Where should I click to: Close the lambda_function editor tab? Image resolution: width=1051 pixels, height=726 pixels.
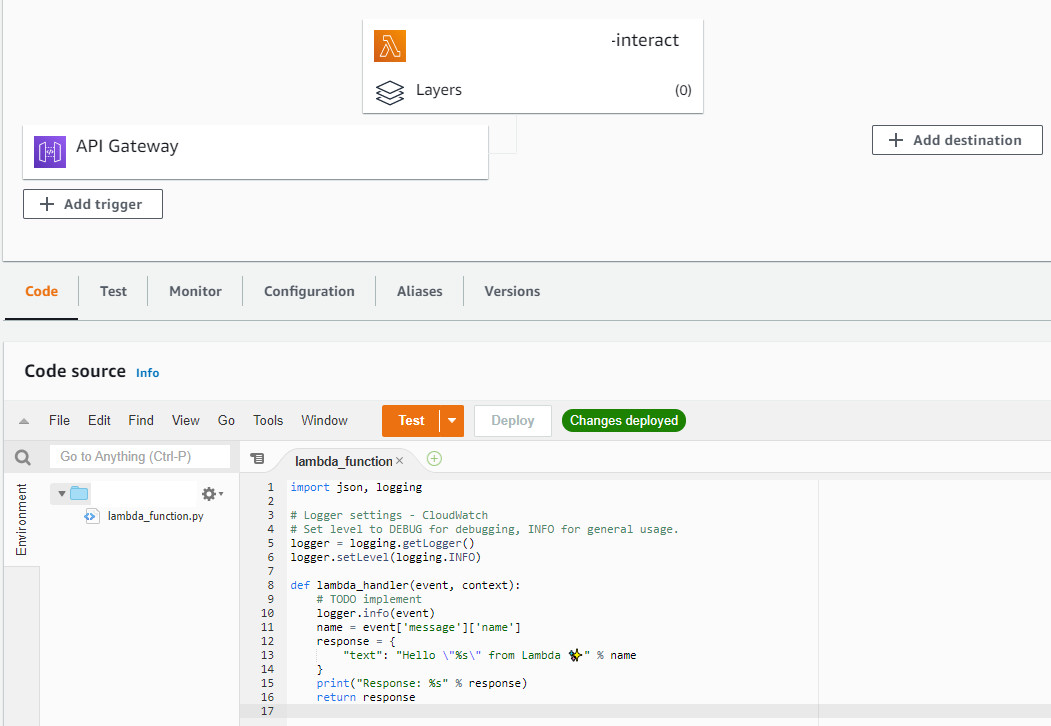(399, 461)
